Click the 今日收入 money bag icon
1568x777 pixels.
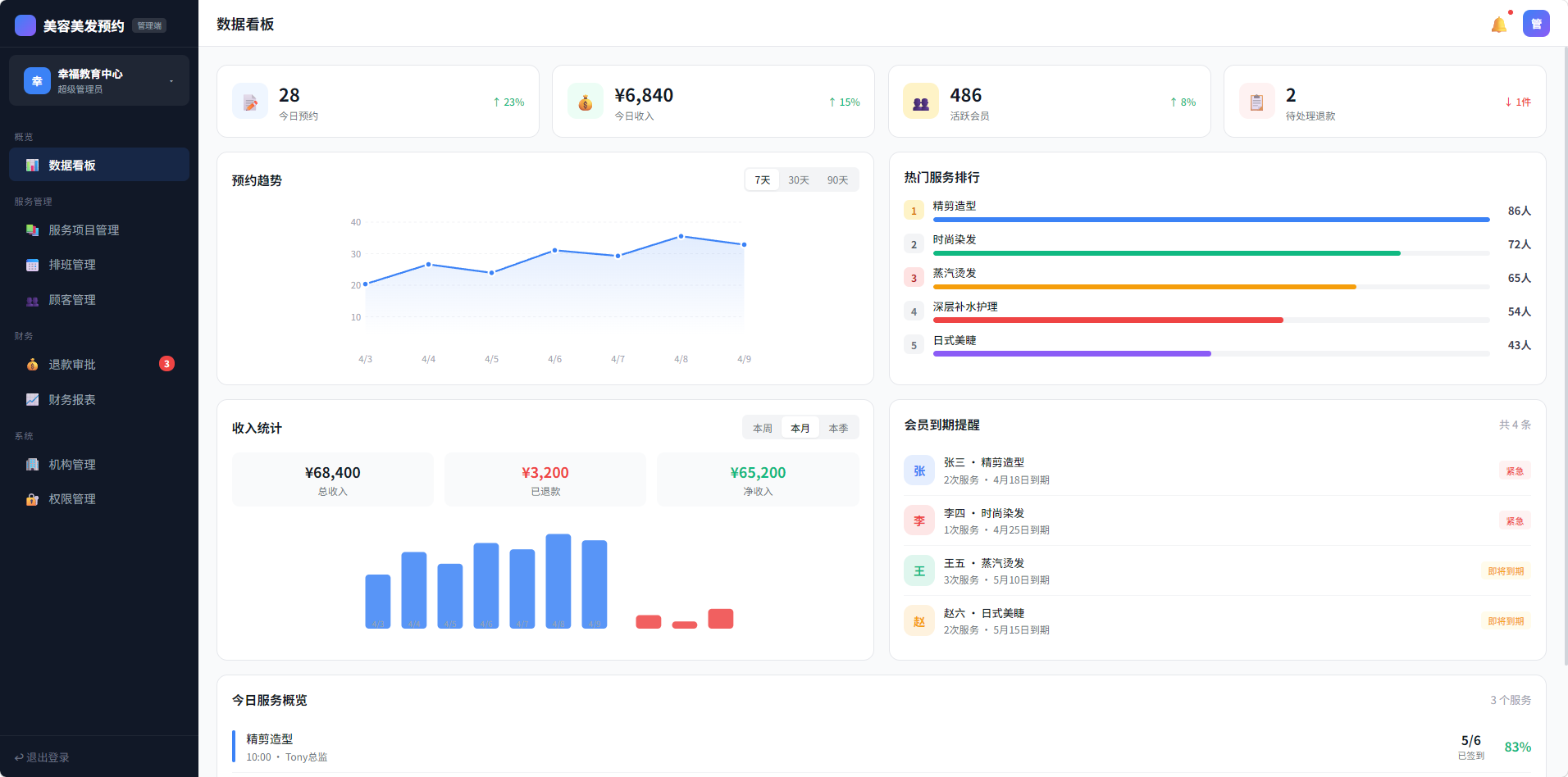585,102
